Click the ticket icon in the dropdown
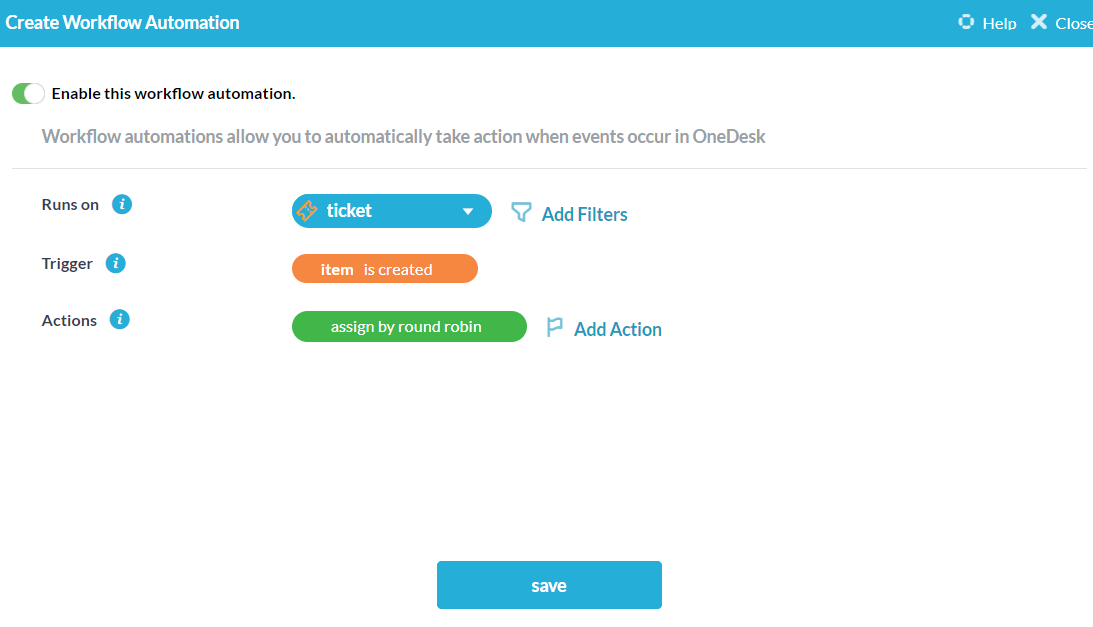 point(308,211)
